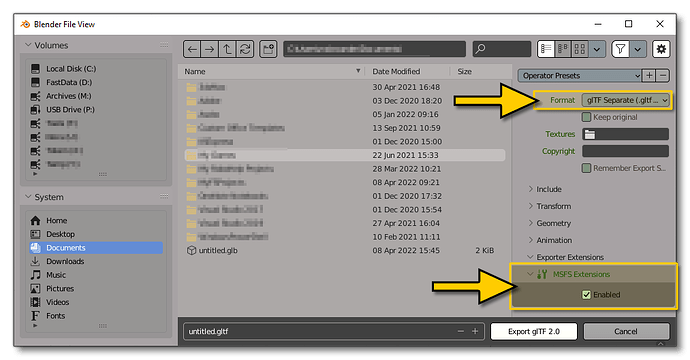Go back to previous folder
690x360 pixels.
pos(192,49)
